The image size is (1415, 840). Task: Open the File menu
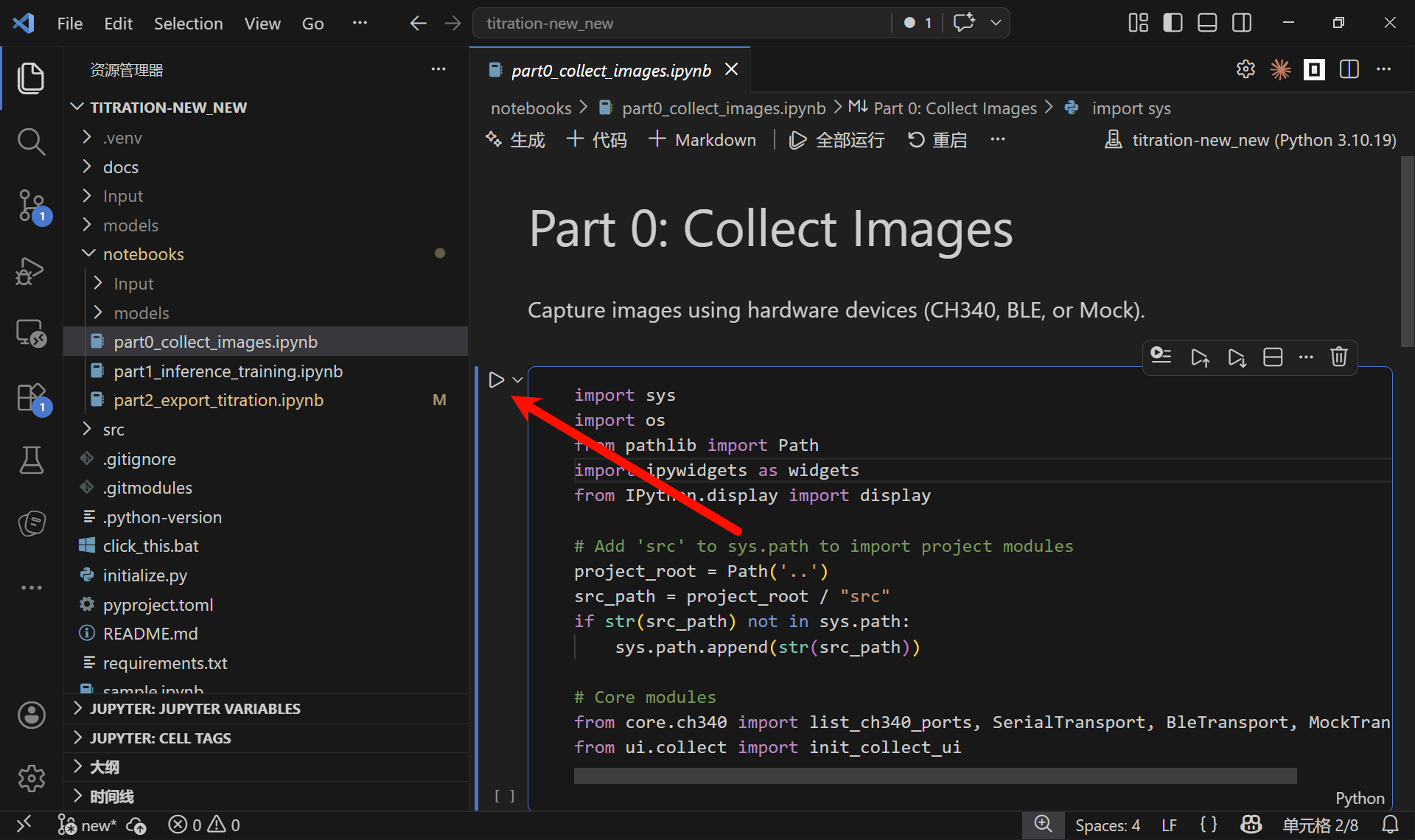70,24
